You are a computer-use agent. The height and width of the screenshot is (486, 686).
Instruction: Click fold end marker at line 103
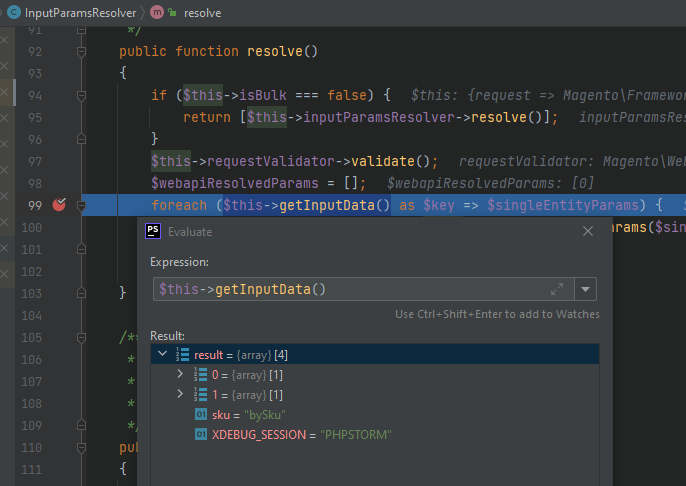[81, 293]
